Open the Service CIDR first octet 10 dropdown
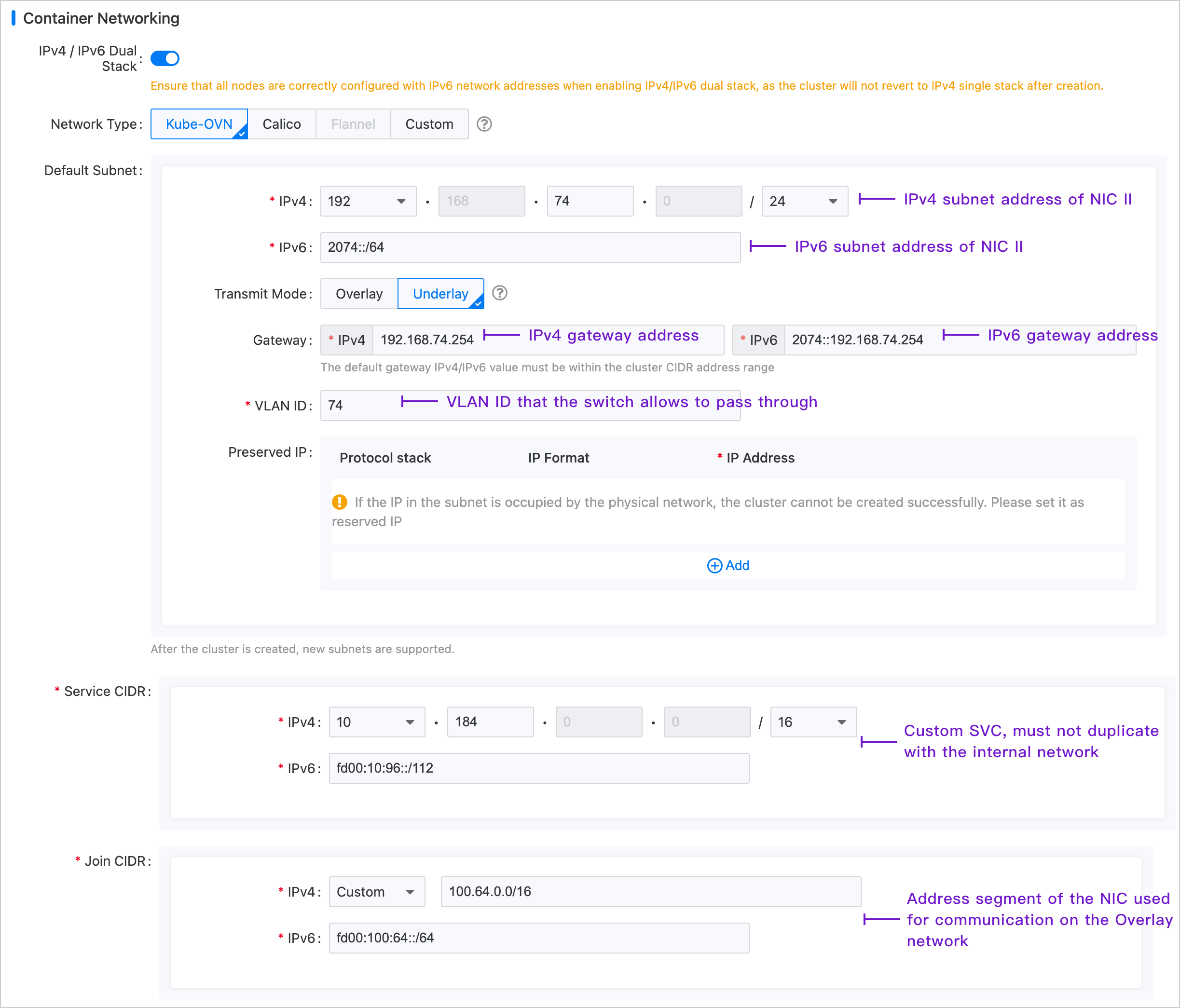 click(376, 722)
